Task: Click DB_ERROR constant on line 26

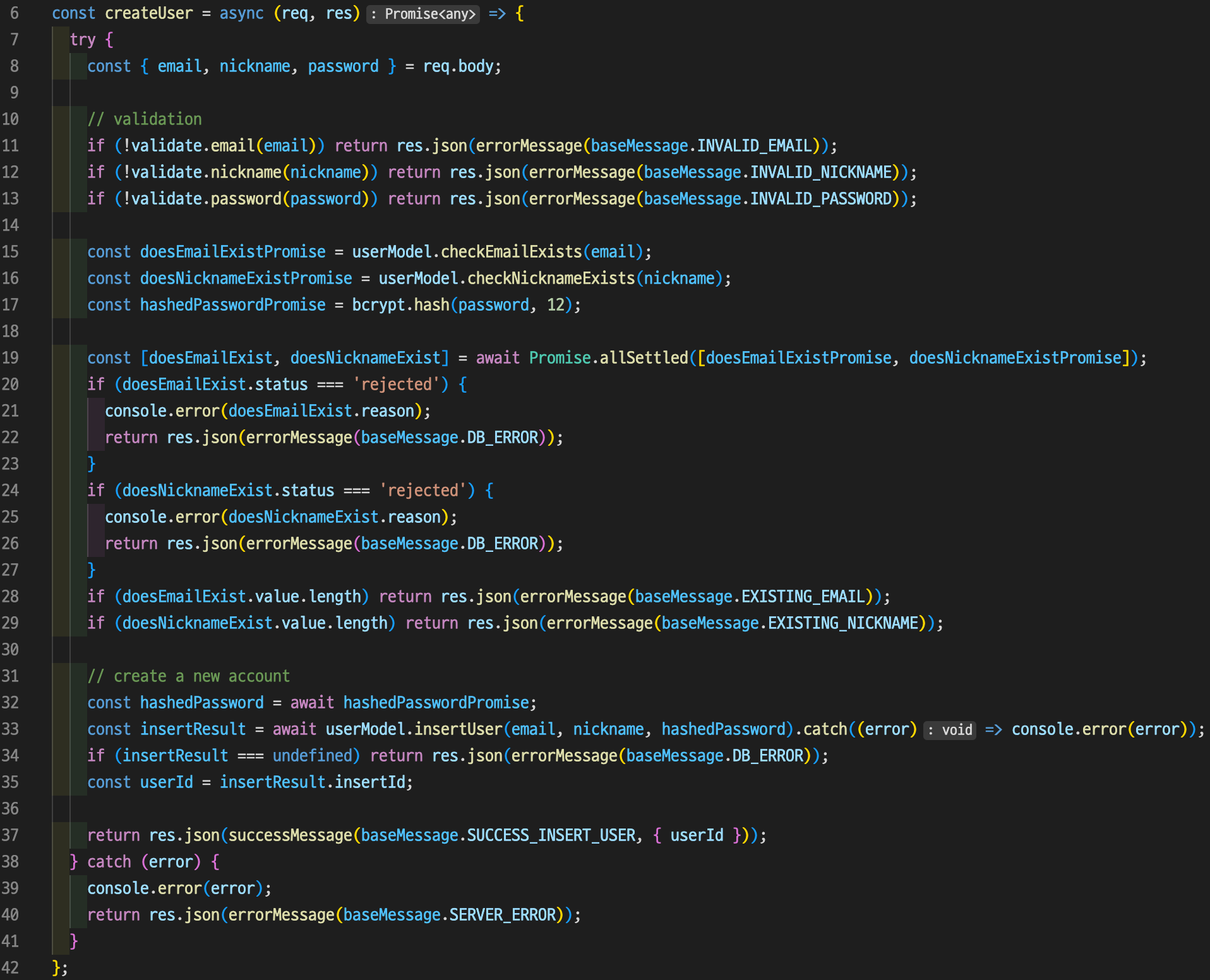Action: [502, 544]
